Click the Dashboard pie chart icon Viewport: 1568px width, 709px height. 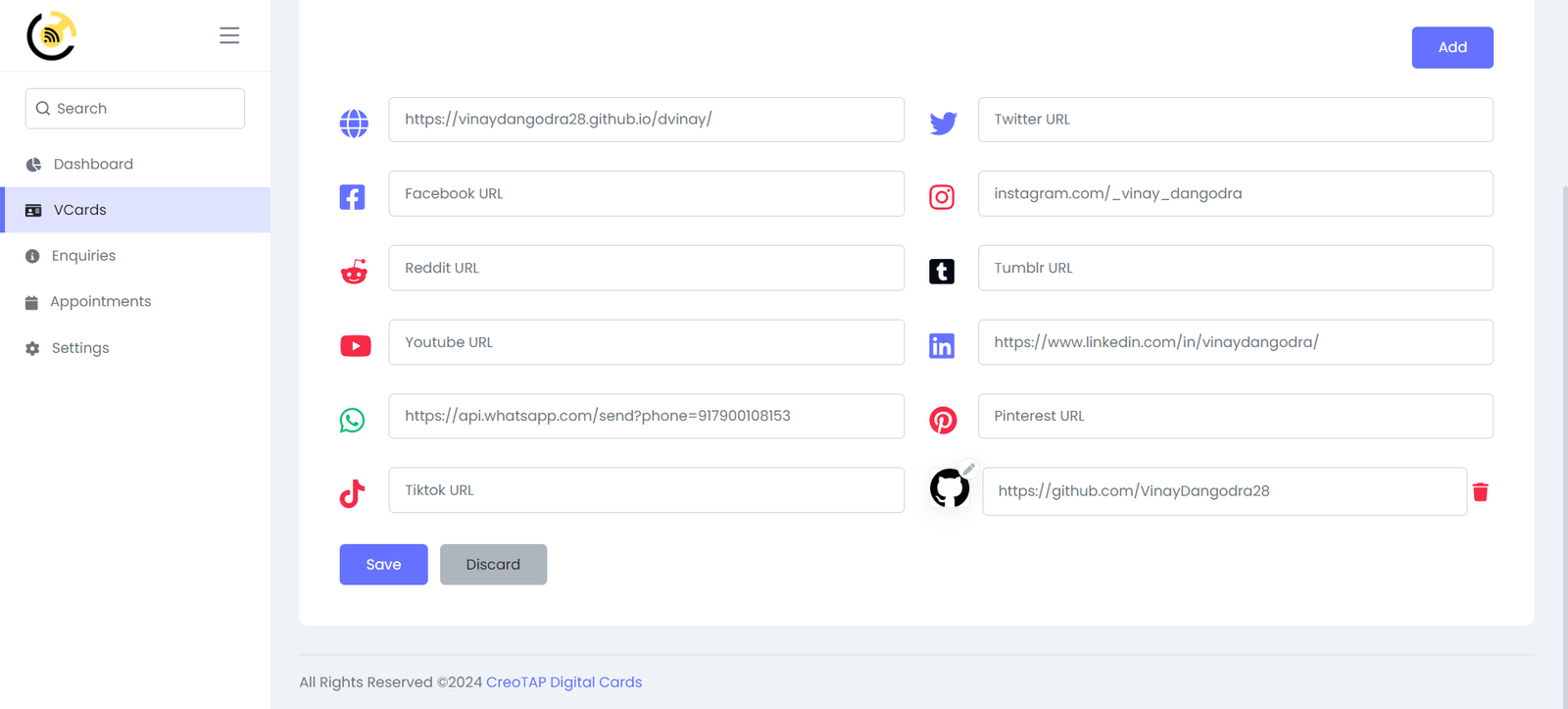tap(33, 165)
